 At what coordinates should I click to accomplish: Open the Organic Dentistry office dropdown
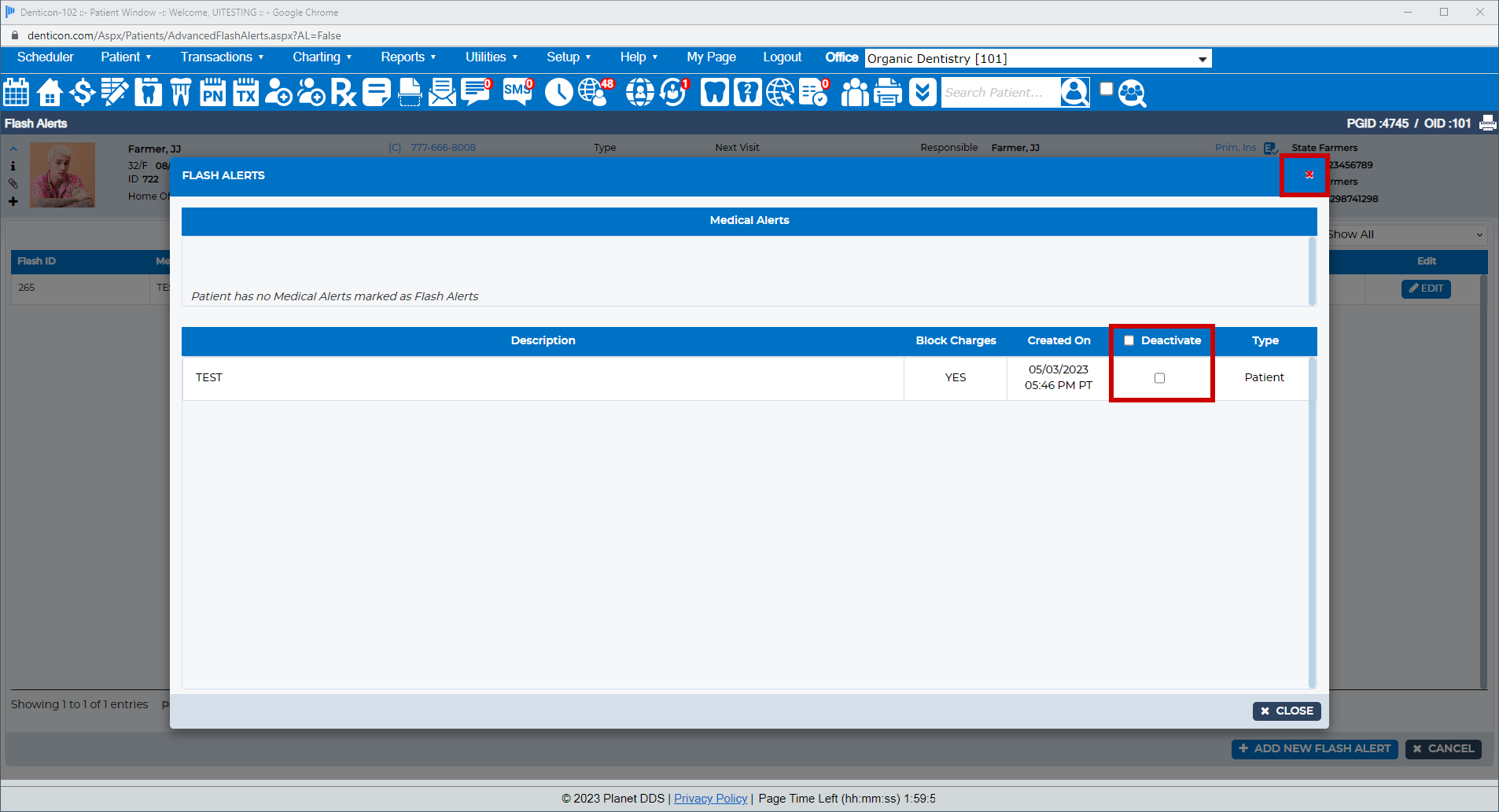click(x=1037, y=58)
